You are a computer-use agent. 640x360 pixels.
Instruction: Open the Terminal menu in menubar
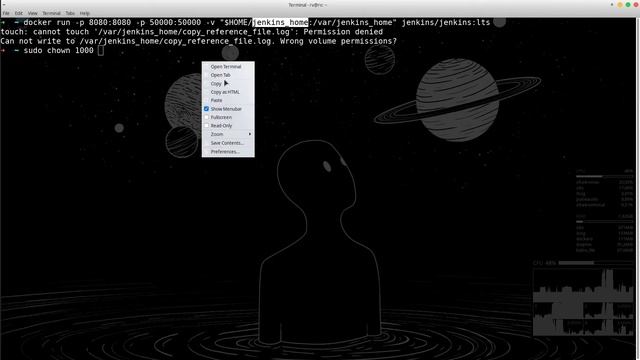pyautogui.click(x=51, y=13)
